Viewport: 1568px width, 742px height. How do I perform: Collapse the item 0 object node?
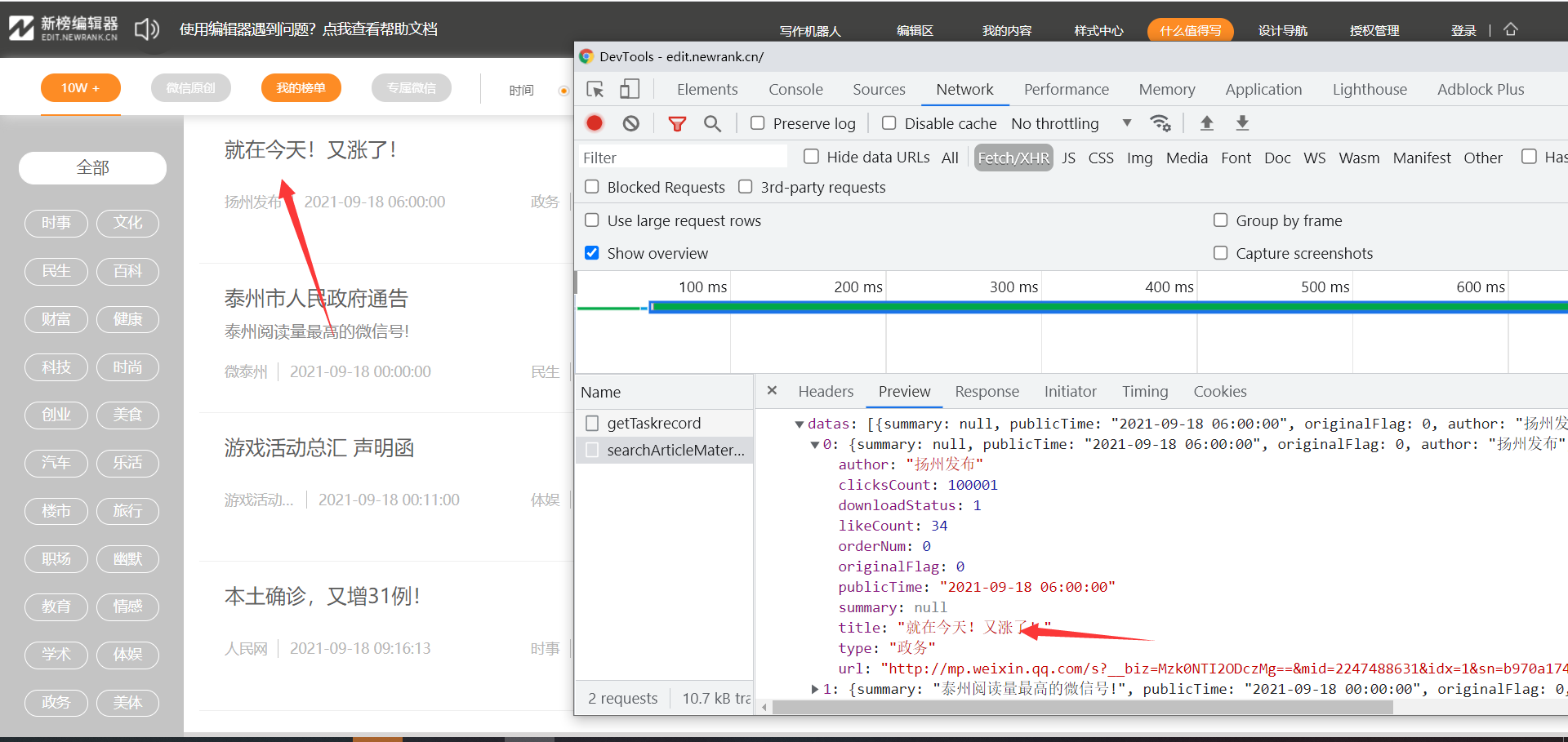[814, 444]
